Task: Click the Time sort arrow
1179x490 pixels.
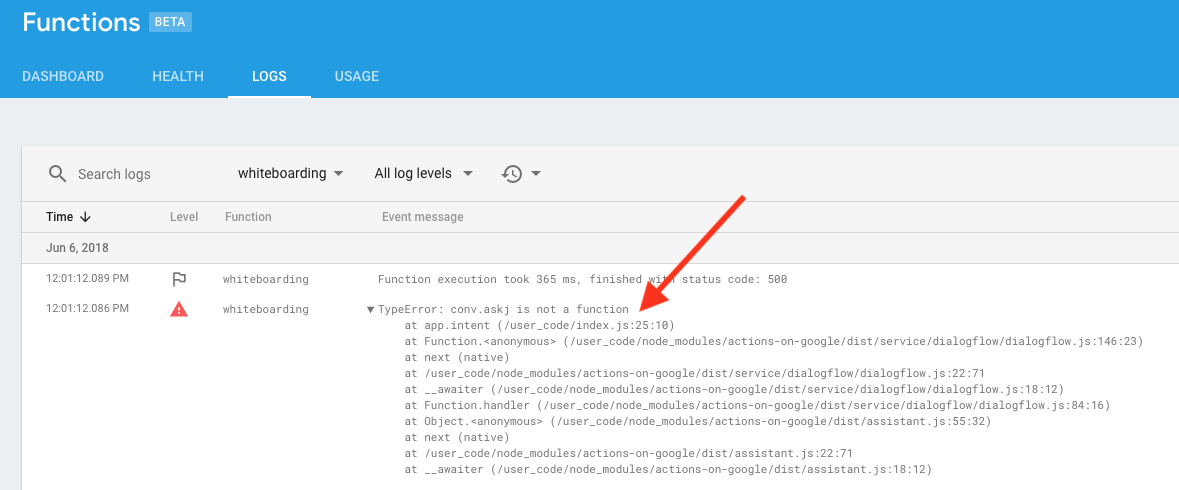Action: coord(85,216)
